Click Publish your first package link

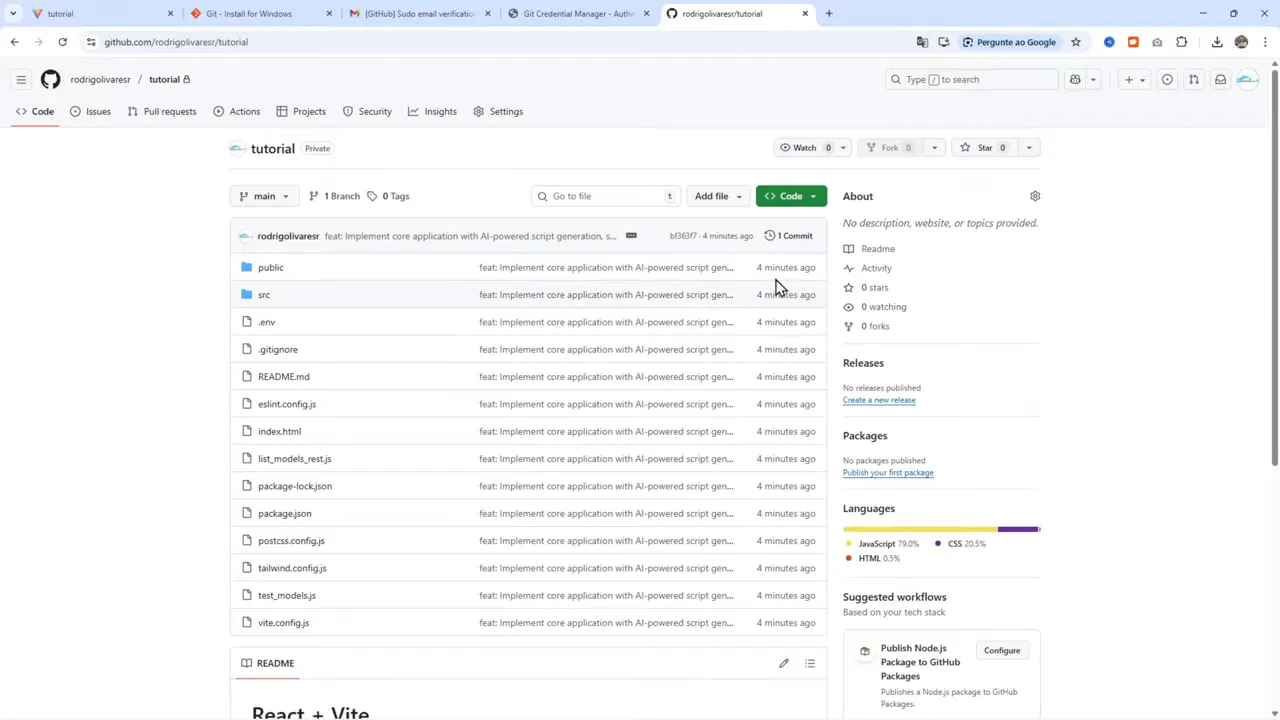(x=888, y=472)
